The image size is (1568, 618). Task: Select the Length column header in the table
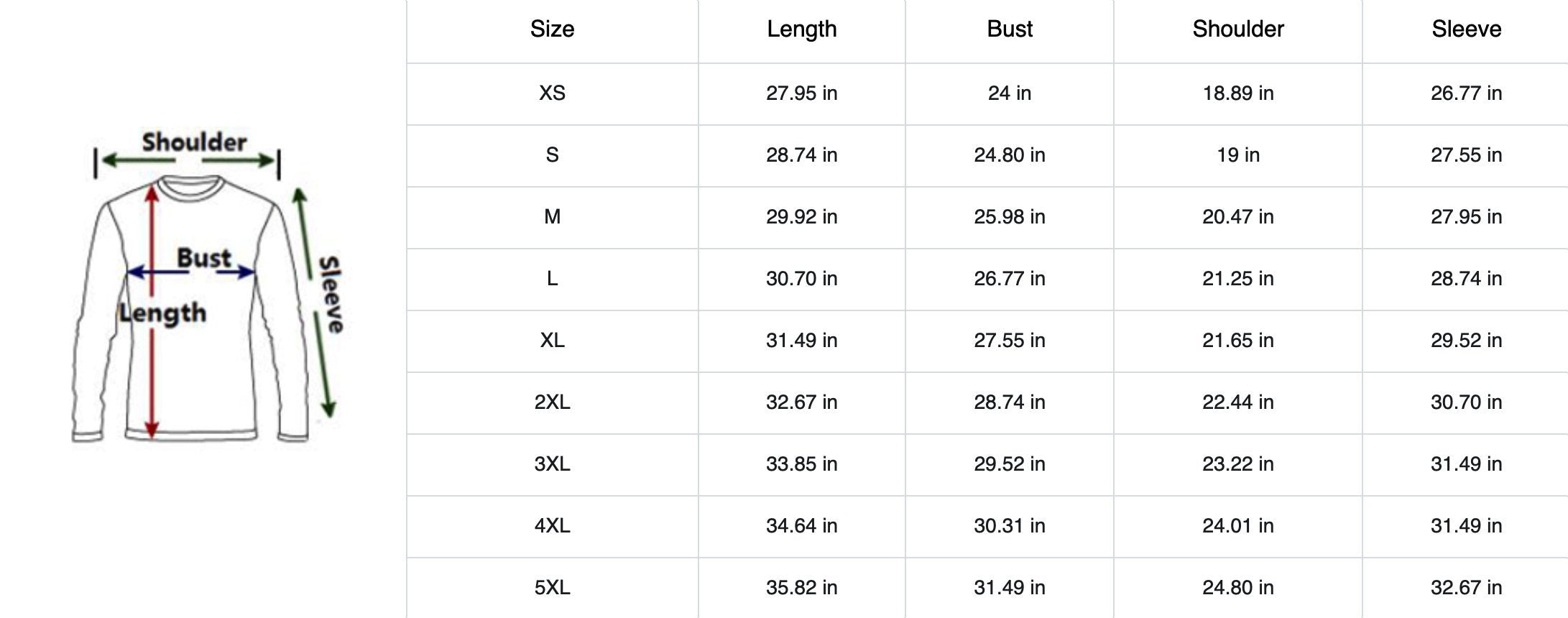click(x=801, y=29)
